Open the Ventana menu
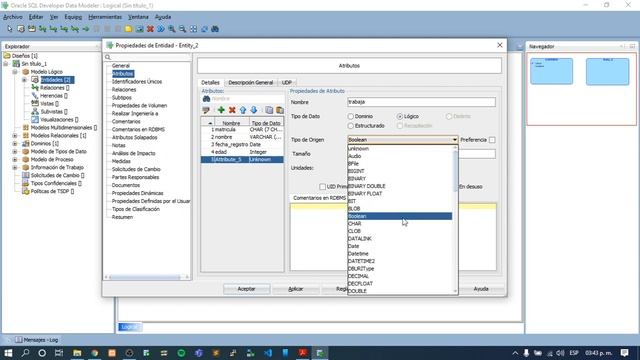This screenshot has width=640, height=360. pos(138,17)
